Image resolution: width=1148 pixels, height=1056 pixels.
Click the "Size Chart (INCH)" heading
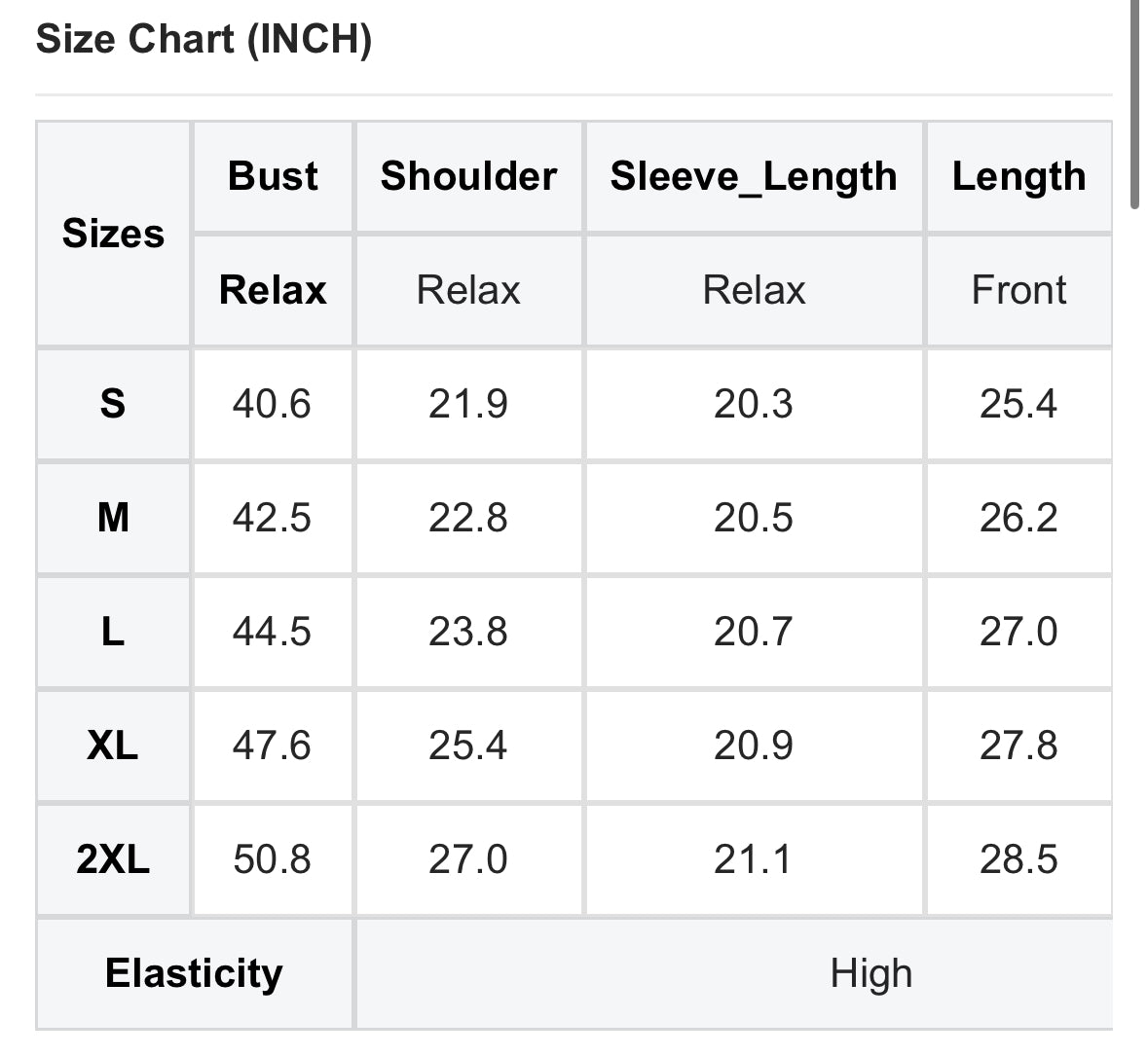pos(204,40)
